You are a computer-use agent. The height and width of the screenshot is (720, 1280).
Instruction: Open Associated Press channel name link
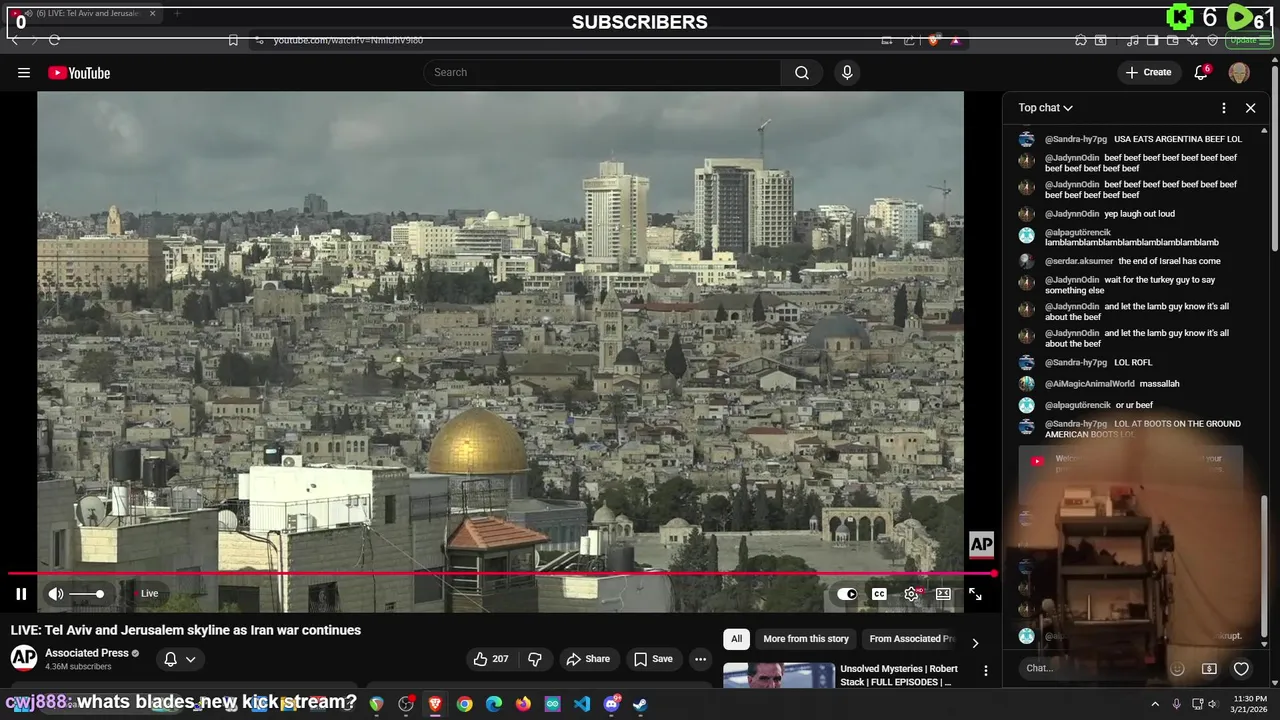pyautogui.click(x=87, y=653)
